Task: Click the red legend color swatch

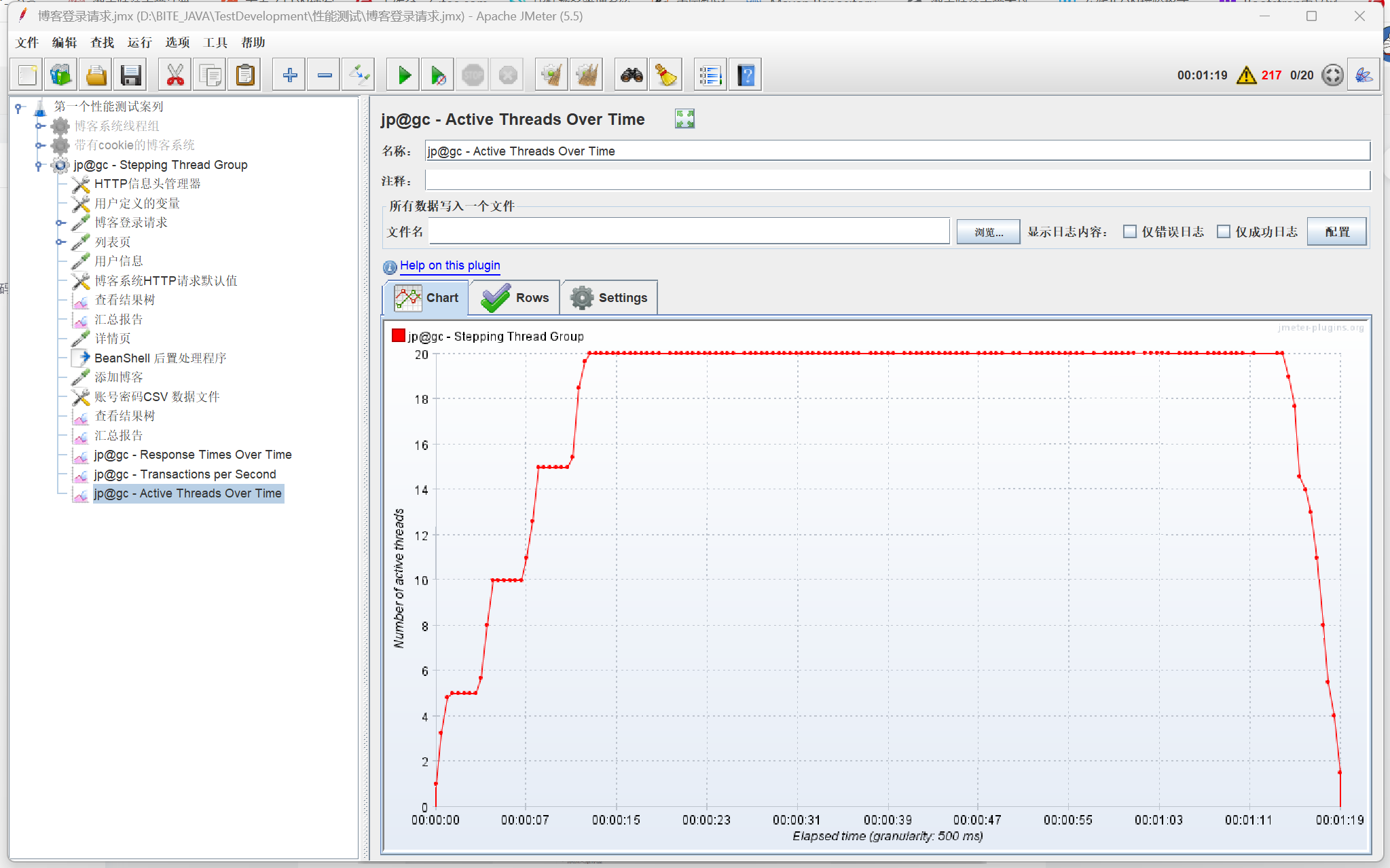Action: coord(399,335)
